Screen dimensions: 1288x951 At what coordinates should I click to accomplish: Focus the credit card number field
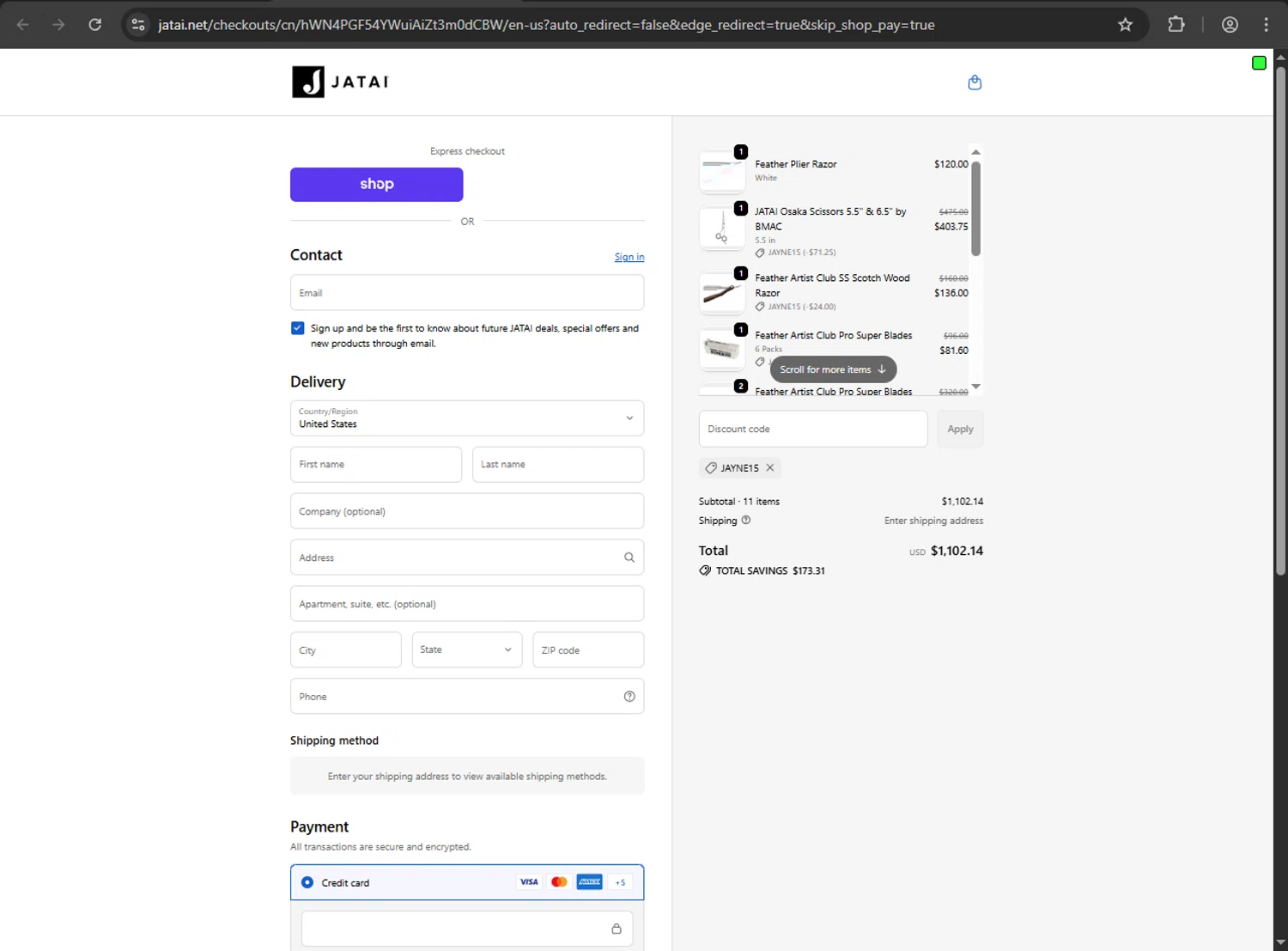pos(467,929)
